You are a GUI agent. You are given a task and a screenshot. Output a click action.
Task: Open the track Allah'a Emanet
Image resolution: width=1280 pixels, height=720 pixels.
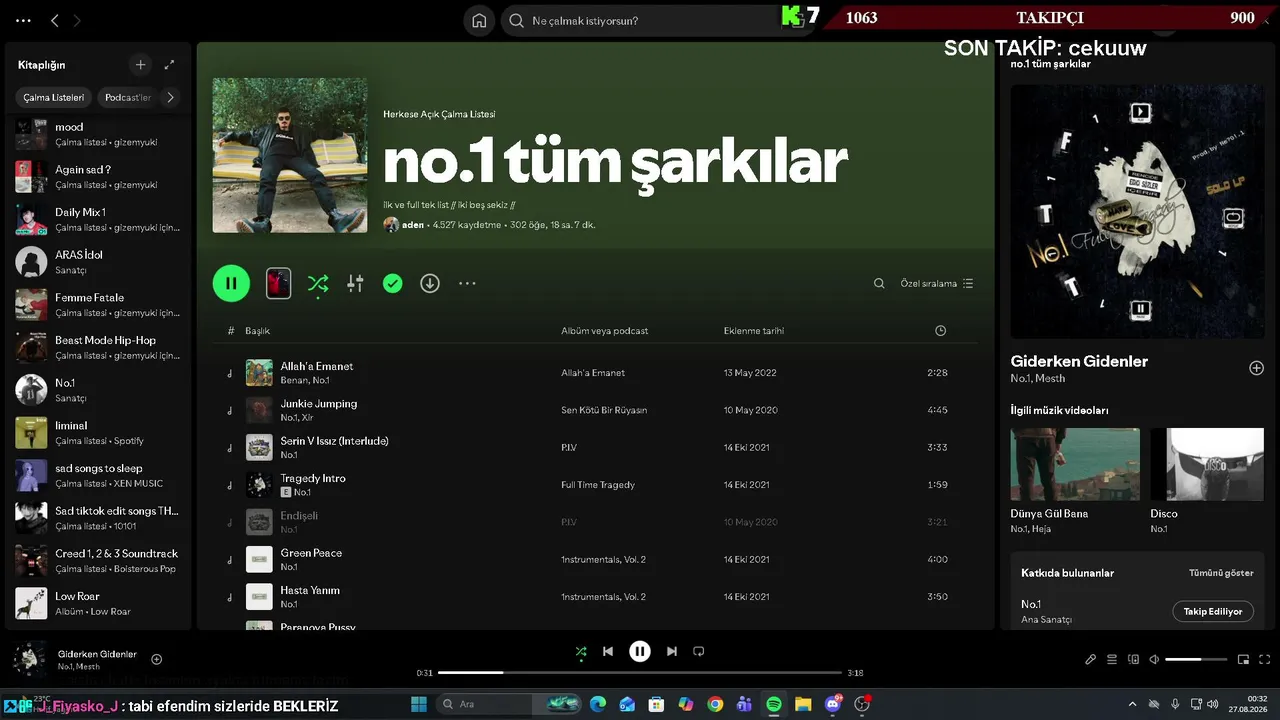pos(316,366)
